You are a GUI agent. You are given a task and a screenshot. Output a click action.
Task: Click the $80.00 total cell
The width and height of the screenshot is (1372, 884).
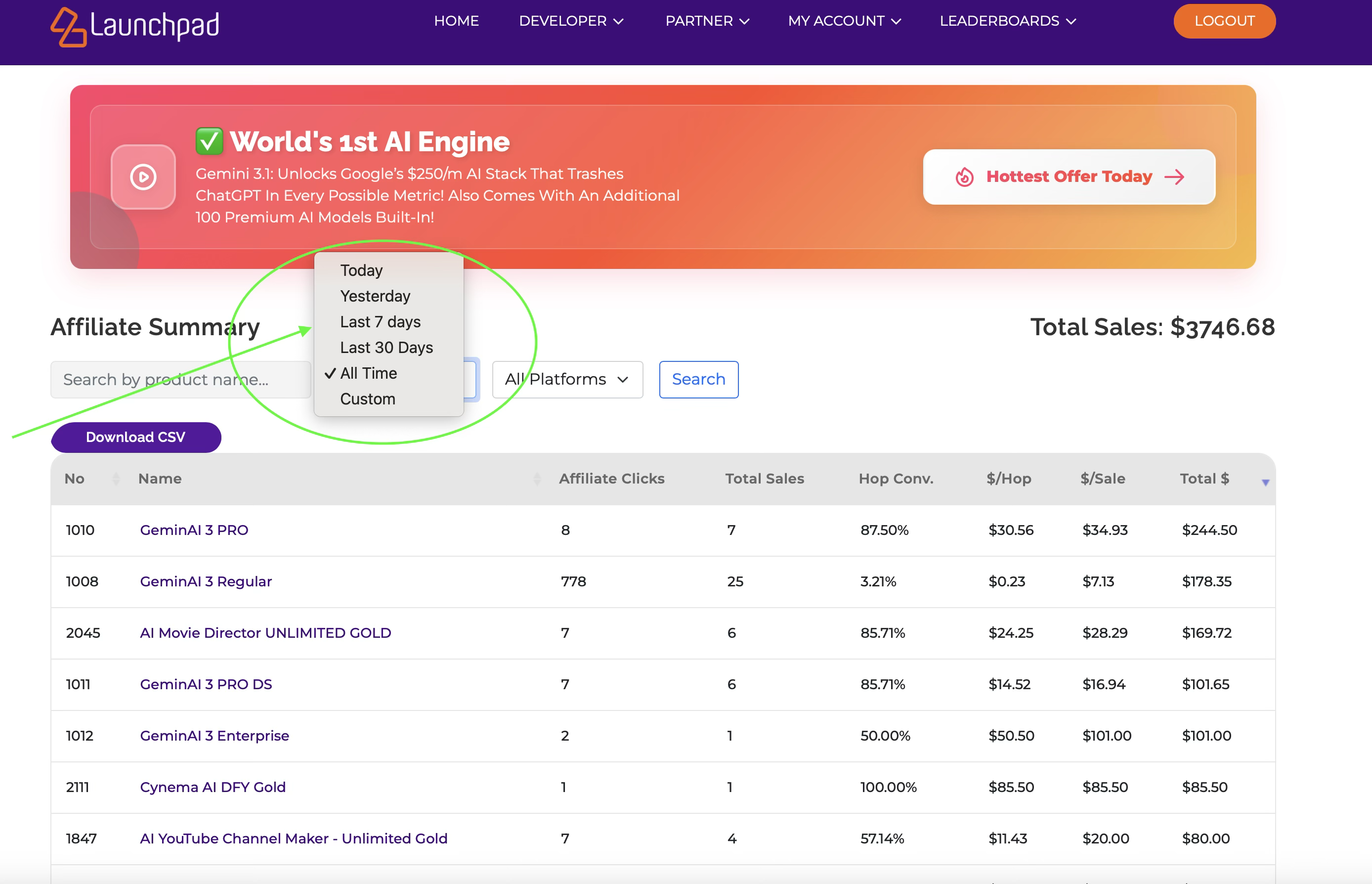1205,839
